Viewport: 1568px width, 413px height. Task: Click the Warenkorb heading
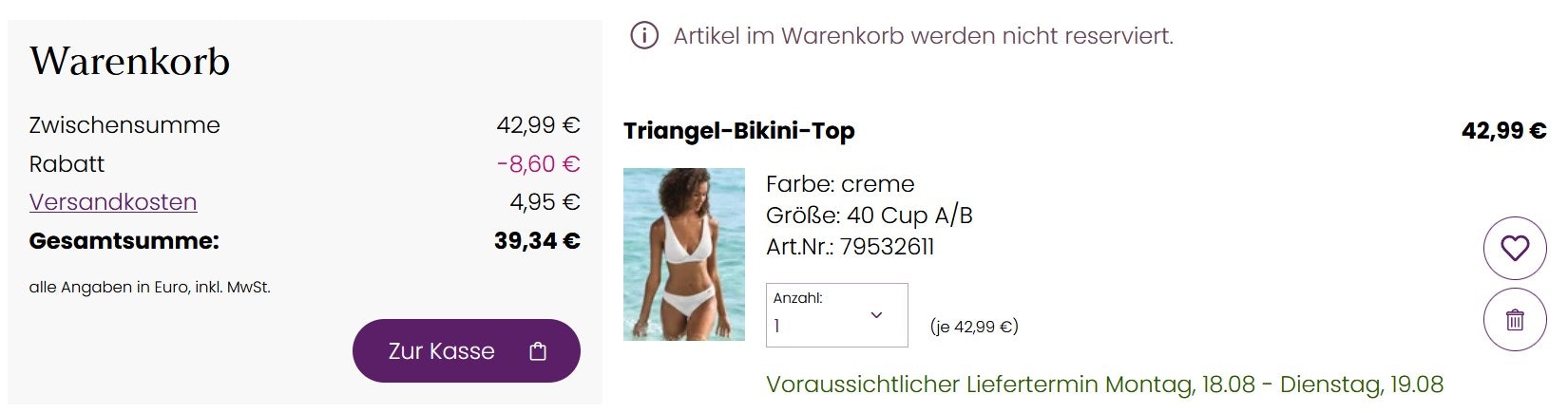(130, 62)
